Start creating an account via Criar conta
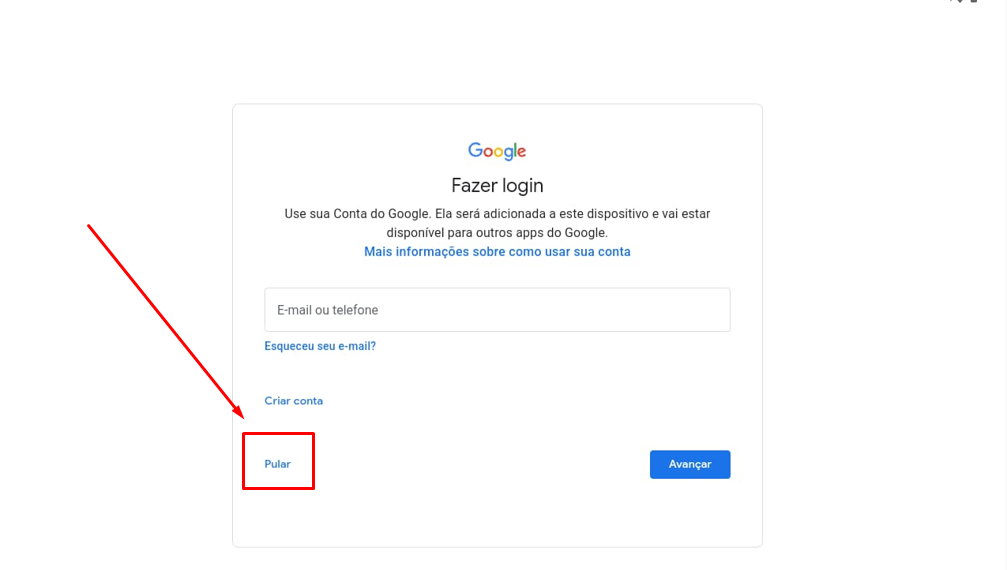1007x570 pixels. [x=293, y=401]
